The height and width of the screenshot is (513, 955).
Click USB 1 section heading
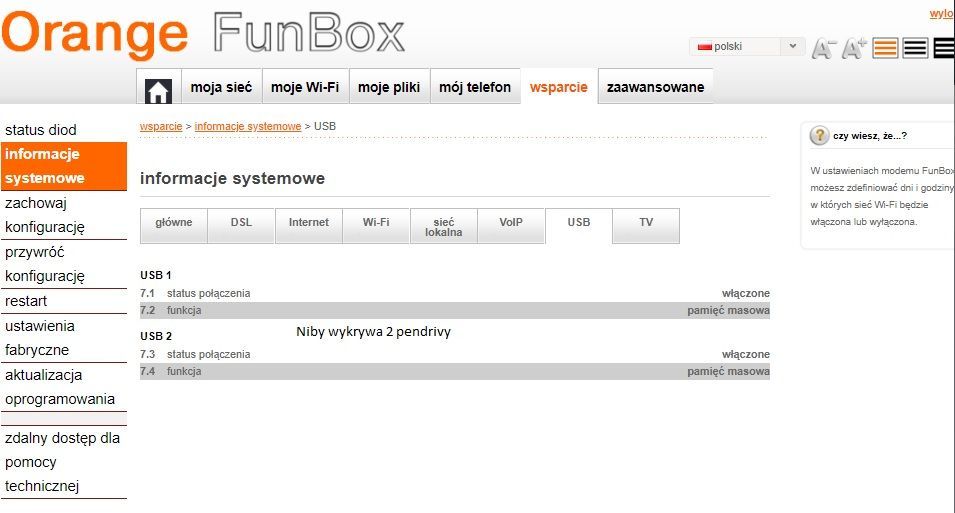[156, 275]
